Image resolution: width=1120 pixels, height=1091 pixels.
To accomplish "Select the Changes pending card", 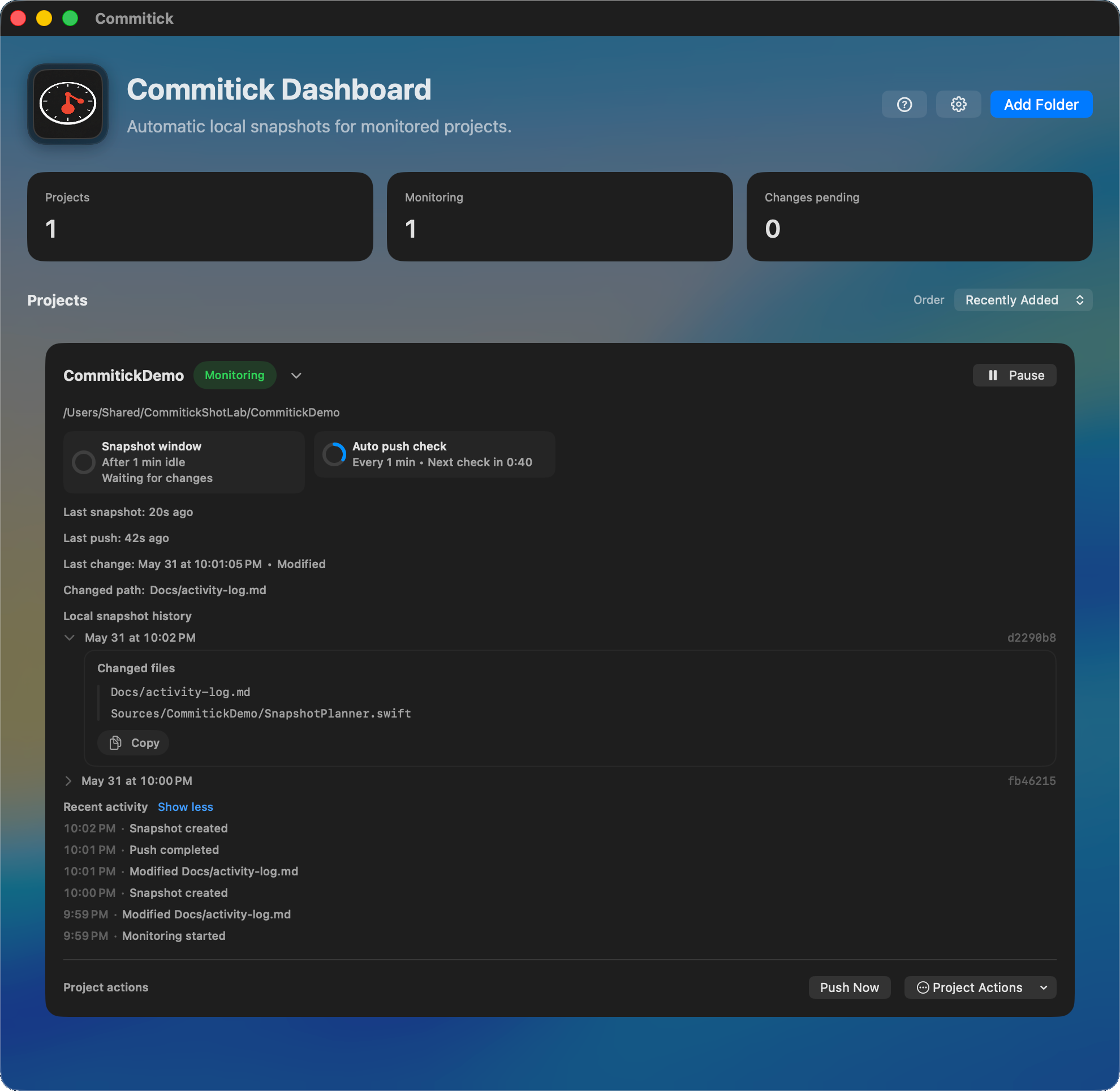I will (x=920, y=217).
